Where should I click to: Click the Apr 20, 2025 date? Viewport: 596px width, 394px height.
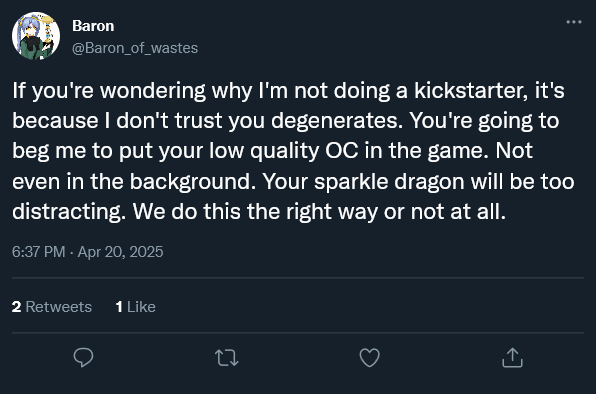(120, 252)
